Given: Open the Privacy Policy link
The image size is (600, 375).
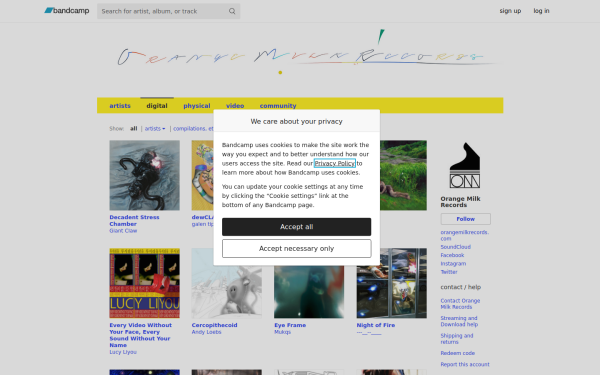Looking at the screenshot, I should [335, 163].
